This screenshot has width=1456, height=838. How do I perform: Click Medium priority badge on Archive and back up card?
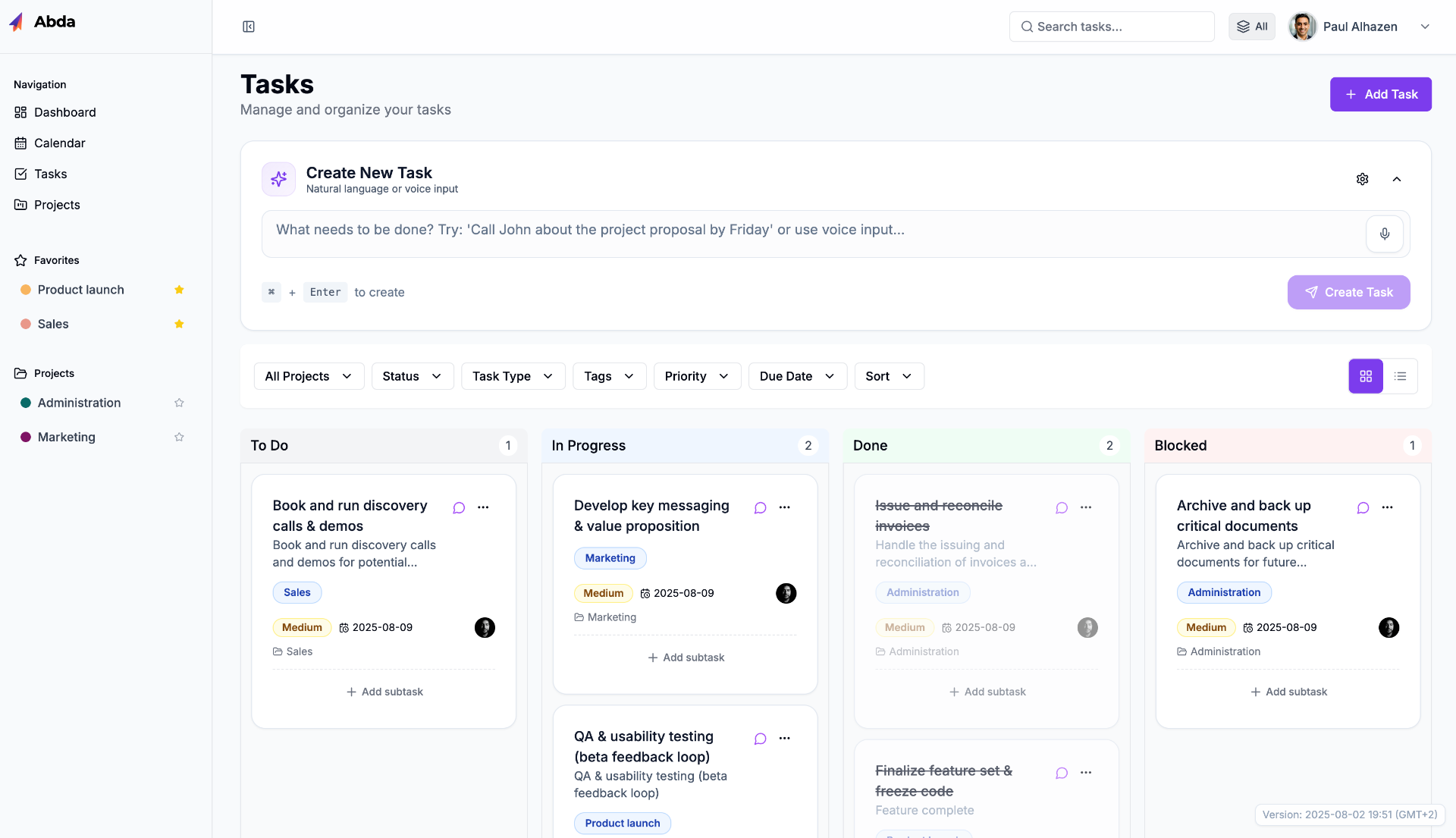point(1206,627)
